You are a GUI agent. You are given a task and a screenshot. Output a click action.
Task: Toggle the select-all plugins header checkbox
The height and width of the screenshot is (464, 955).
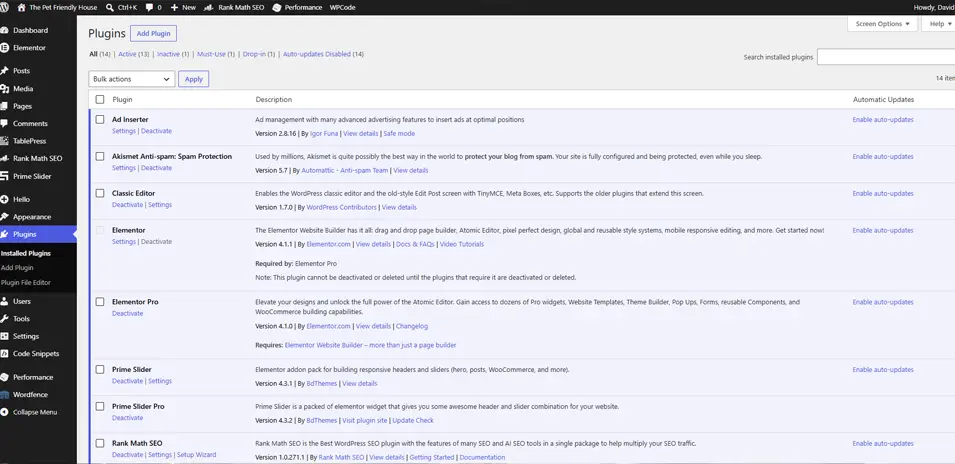click(x=100, y=99)
